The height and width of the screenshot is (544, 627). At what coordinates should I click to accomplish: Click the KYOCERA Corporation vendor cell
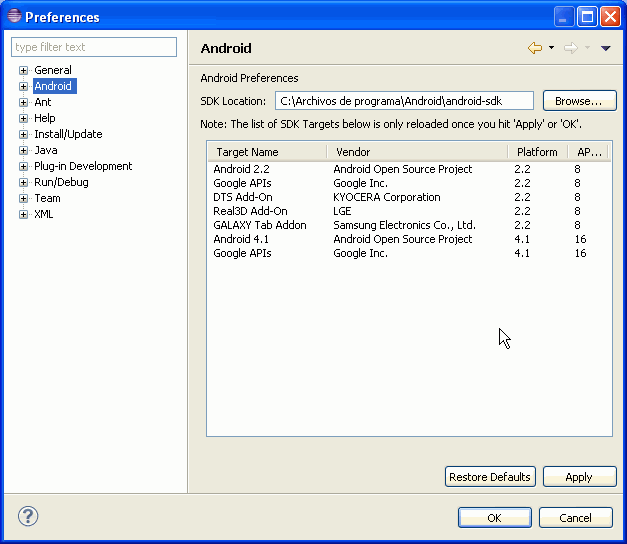(387, 197)
